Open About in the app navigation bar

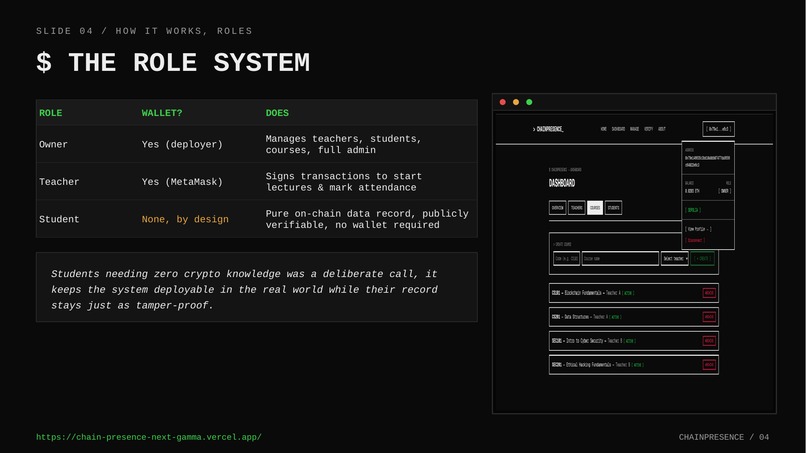tap(662, 129)
